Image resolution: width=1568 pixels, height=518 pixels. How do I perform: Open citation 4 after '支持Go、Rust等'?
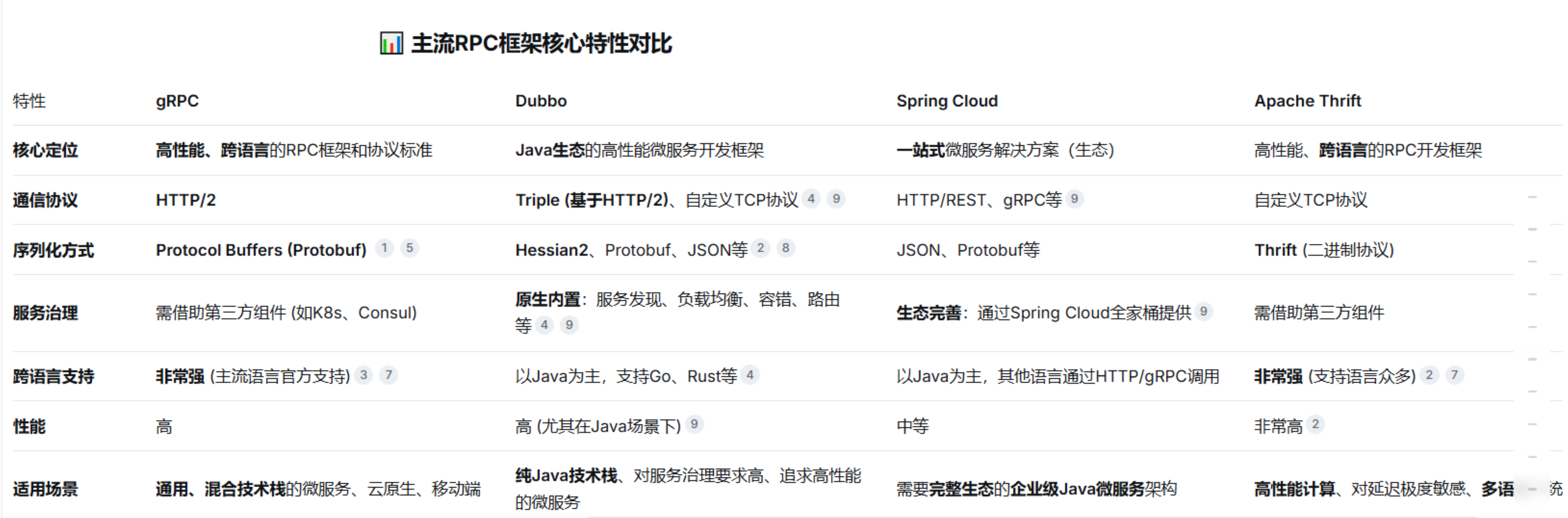(750, 375)
